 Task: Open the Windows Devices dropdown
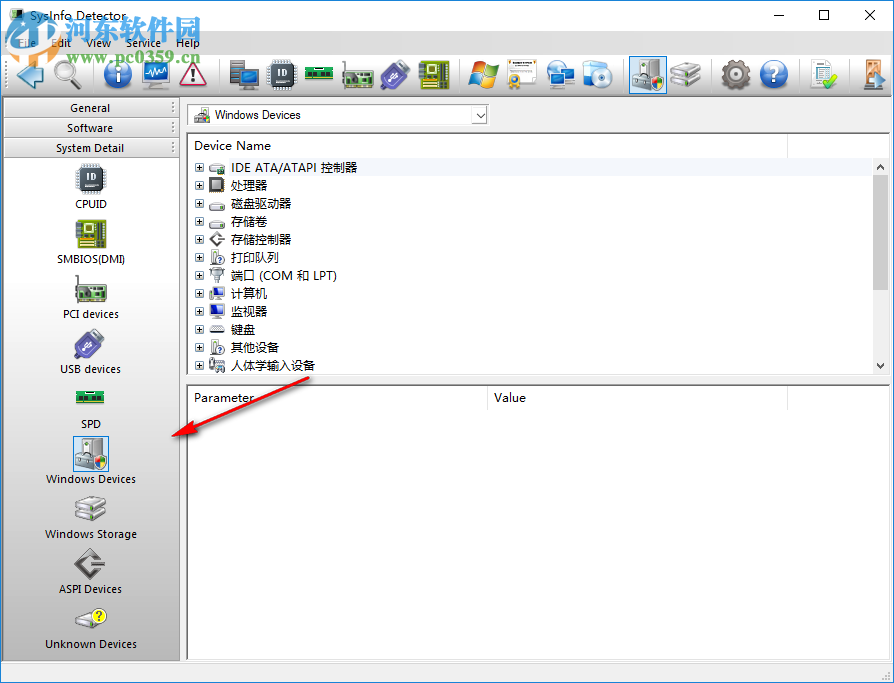(481, 115)
